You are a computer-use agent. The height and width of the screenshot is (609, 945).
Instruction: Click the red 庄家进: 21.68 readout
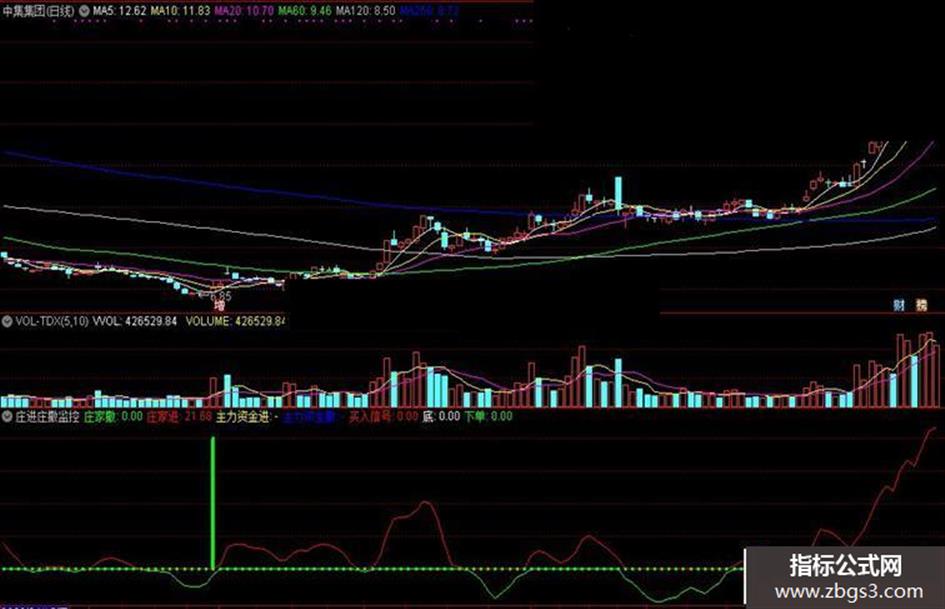180,416
